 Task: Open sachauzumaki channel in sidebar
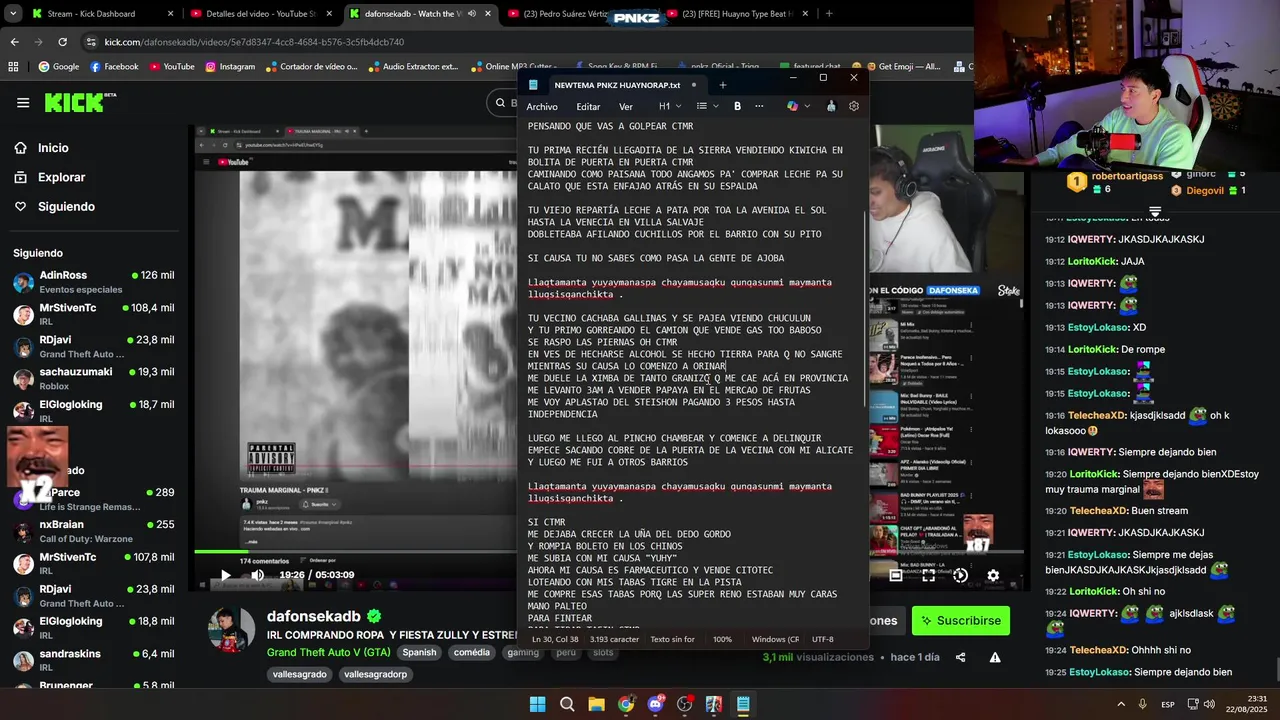pyautogui.click(x=94, y=378)
